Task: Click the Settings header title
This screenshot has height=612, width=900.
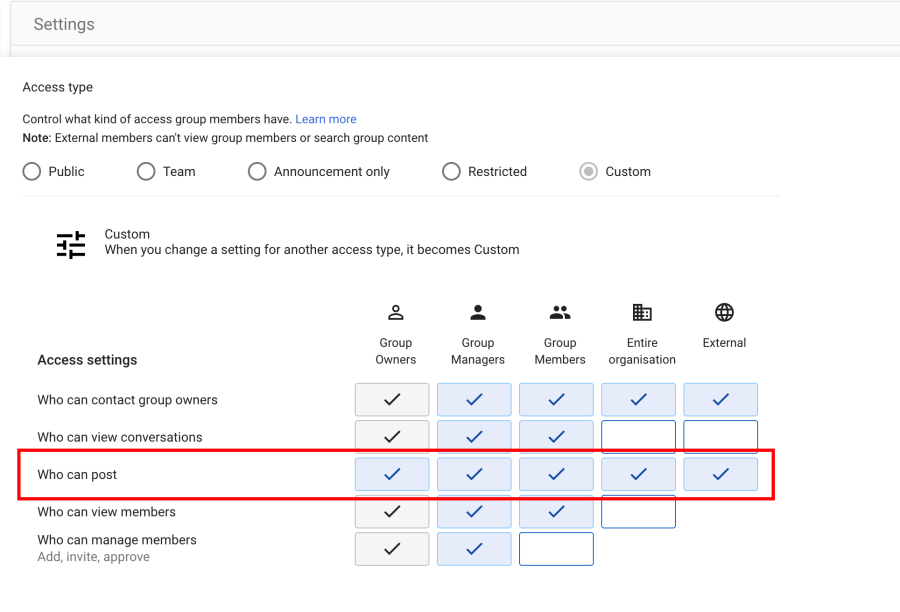Action: (64, 25)
